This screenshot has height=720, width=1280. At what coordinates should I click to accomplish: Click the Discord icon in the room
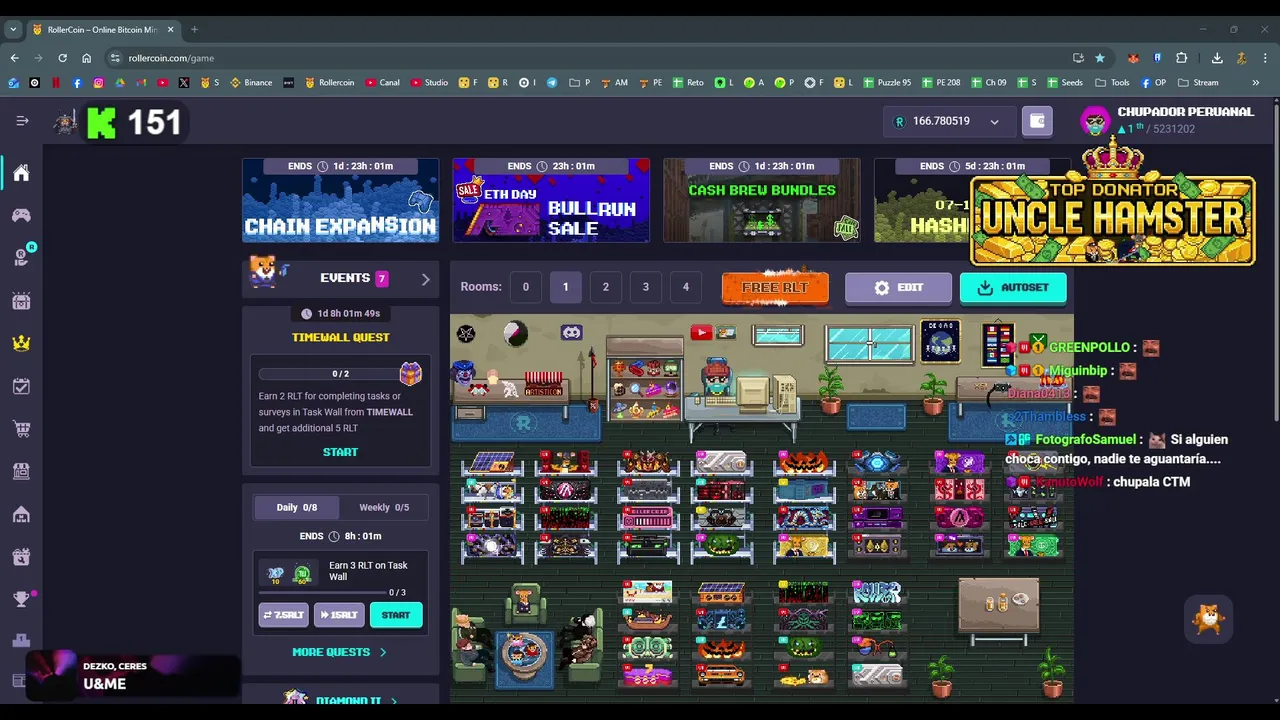tap(571, 332)
